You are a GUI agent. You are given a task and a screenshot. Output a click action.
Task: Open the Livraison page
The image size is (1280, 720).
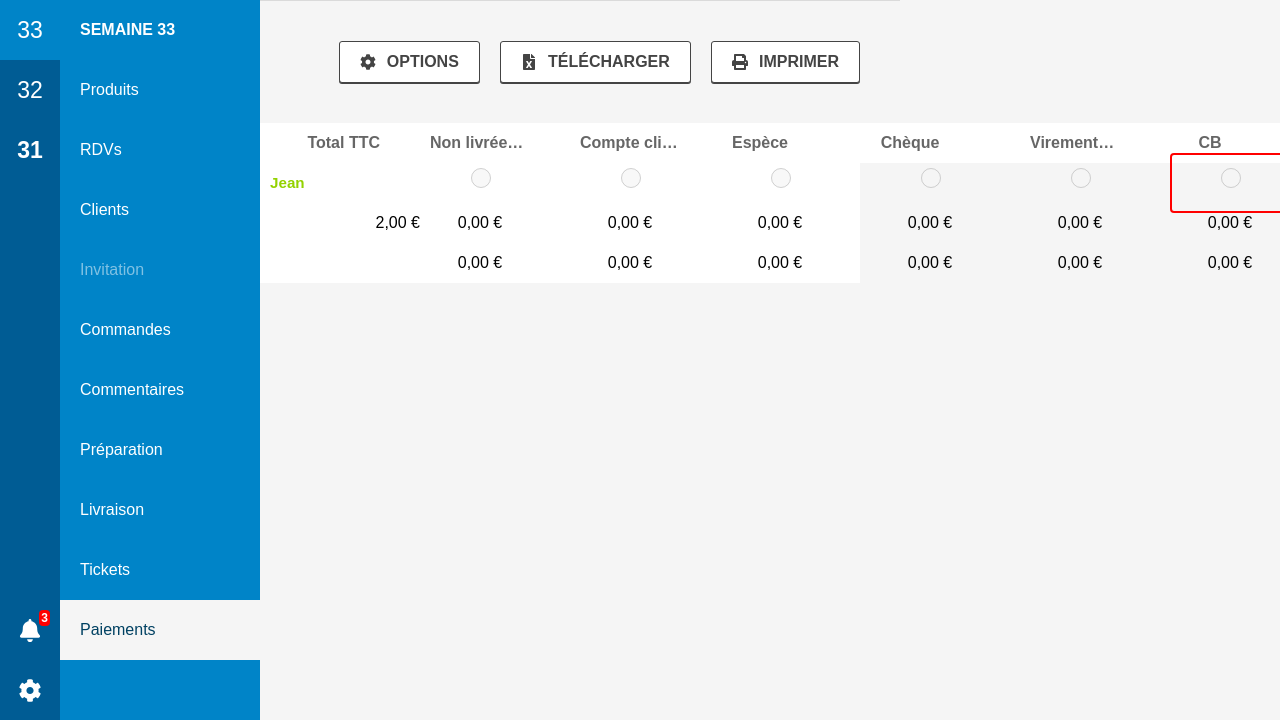point(112,510)
